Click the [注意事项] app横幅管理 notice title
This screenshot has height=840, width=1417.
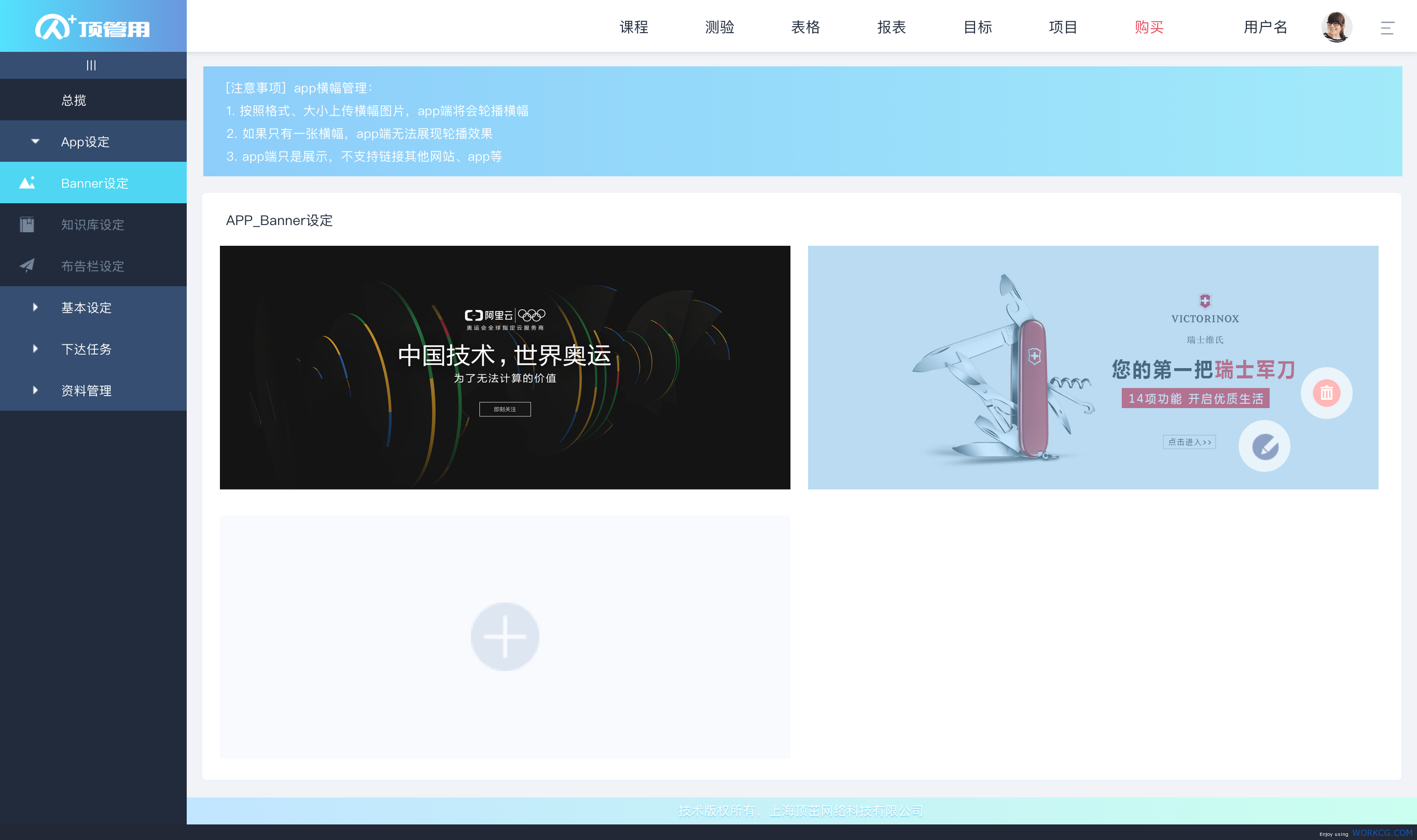point(298,88)
